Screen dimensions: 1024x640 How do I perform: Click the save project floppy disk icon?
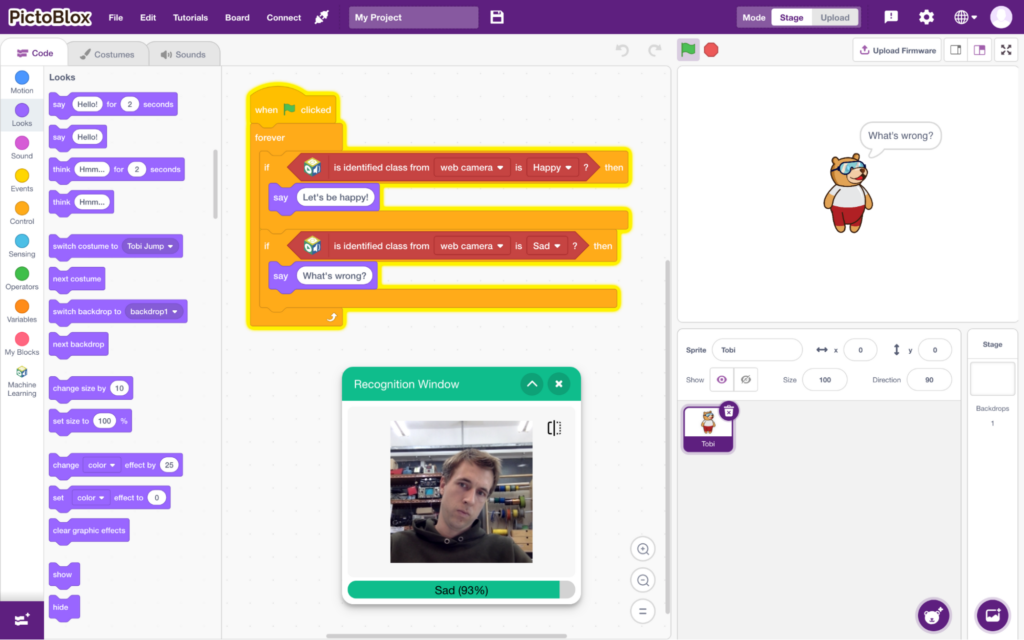(x=498, y=17)
